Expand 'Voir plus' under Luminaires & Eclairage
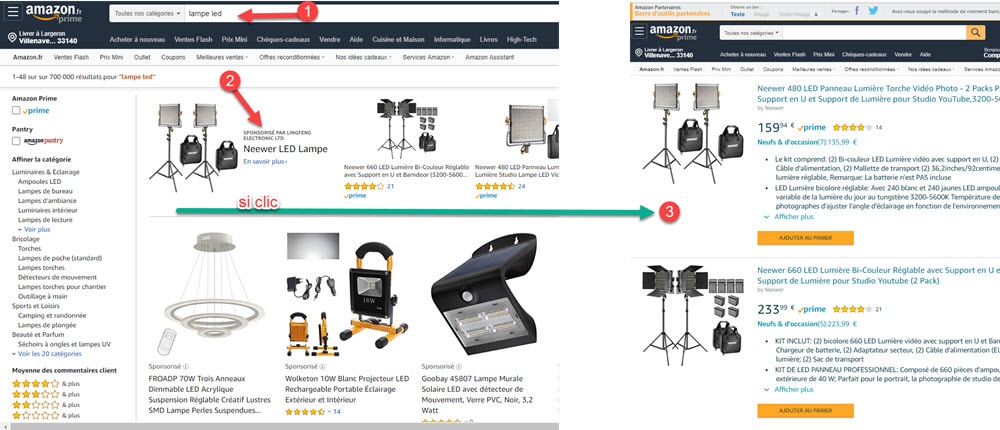Image resolution: width=1000 pixels, height=430 pixels. pyautogui.click(x=34, y=229)
